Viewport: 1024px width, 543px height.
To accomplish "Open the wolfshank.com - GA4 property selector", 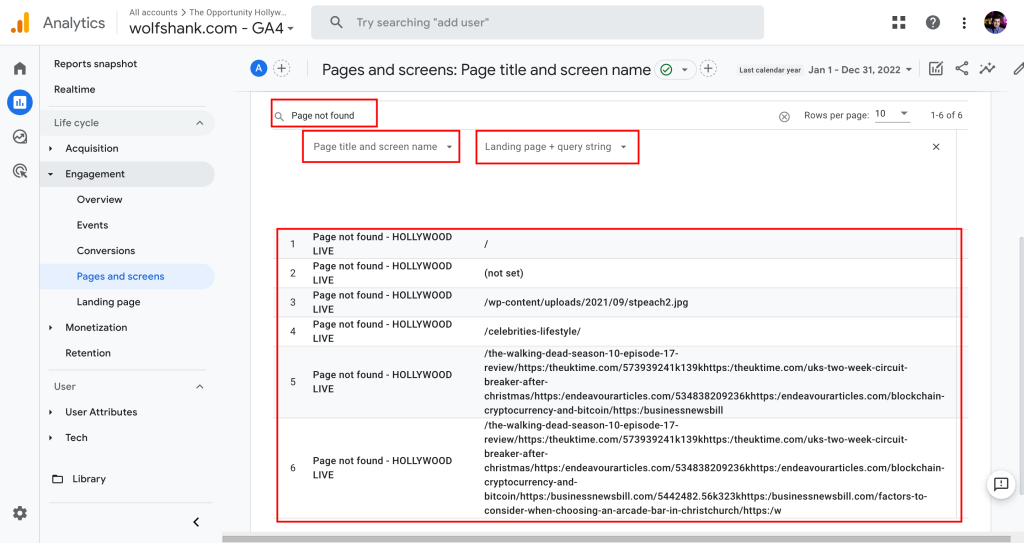I will 211,28.
